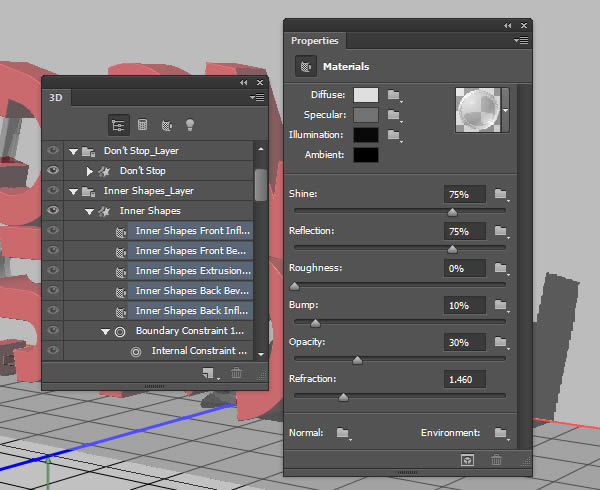The width and height of the screenshot is (600, 490).
Task: Click trash icon in 3D panel
Action: [x=236, y=373]
